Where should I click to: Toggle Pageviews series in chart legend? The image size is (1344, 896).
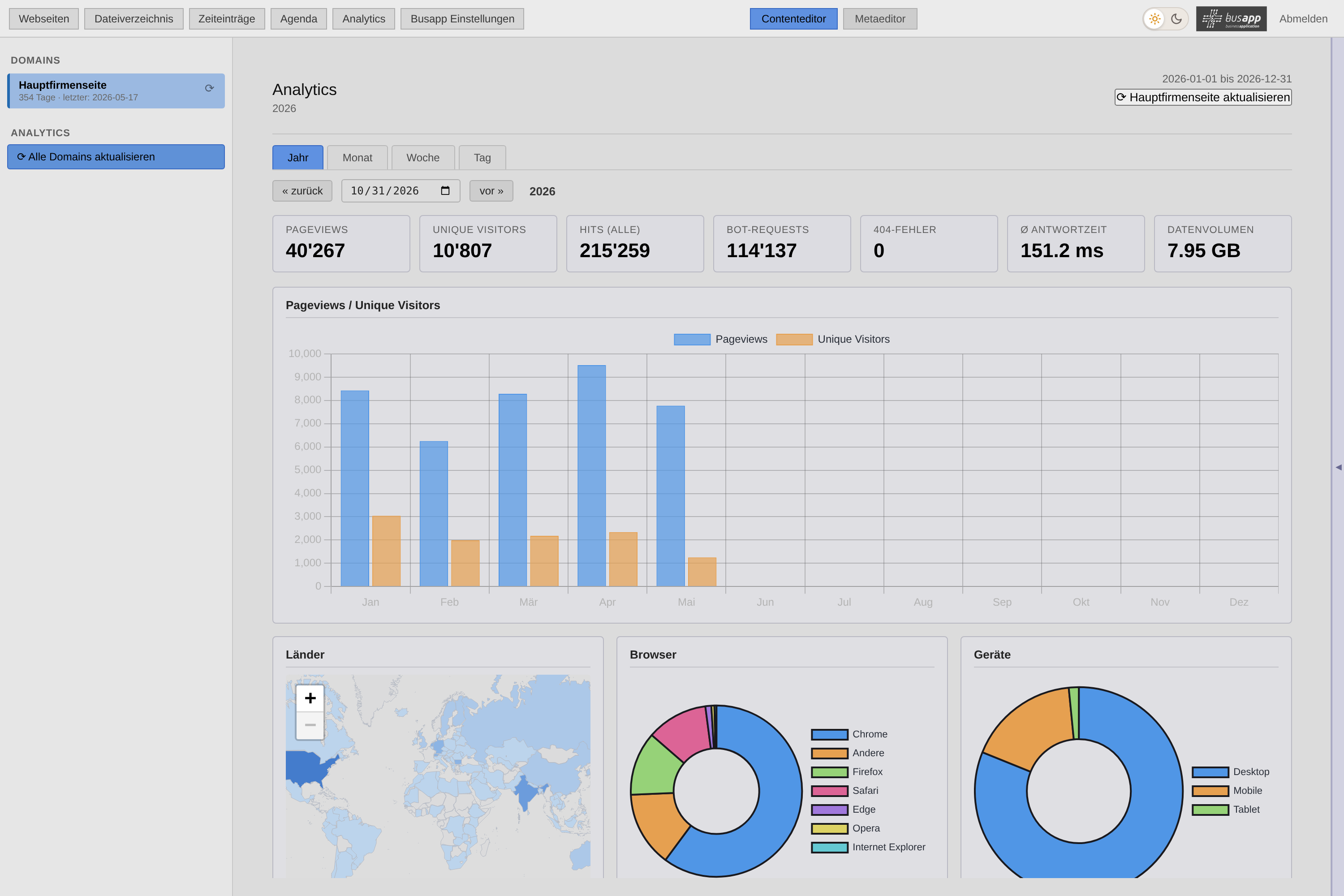point(720,340)
